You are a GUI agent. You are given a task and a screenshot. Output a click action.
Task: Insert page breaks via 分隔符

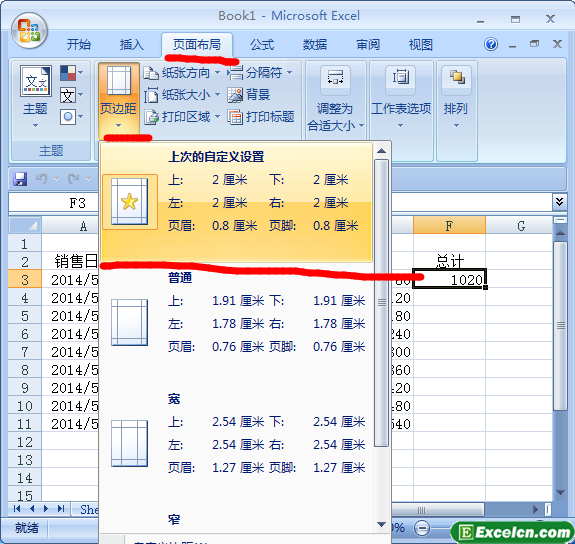pyautogui.click(x=260, y=73)
